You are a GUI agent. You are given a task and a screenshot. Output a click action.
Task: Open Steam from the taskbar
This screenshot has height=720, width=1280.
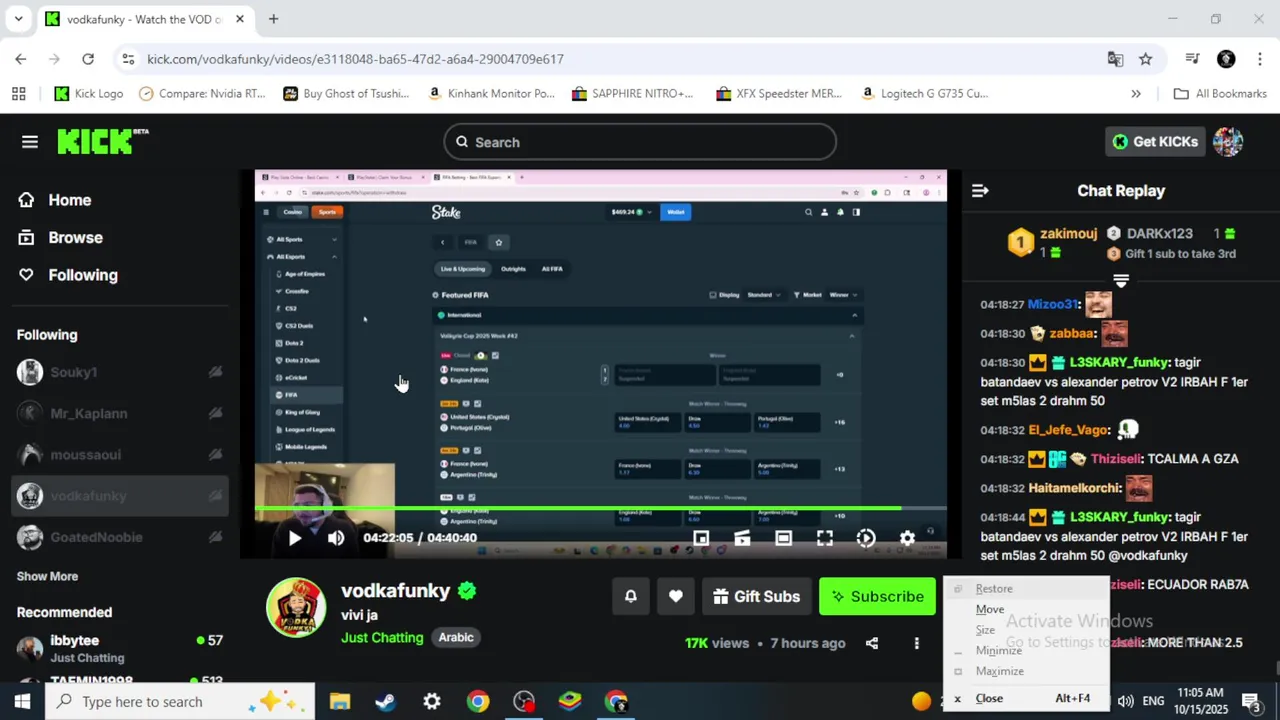pyautogui.click(x=385, y=702)
